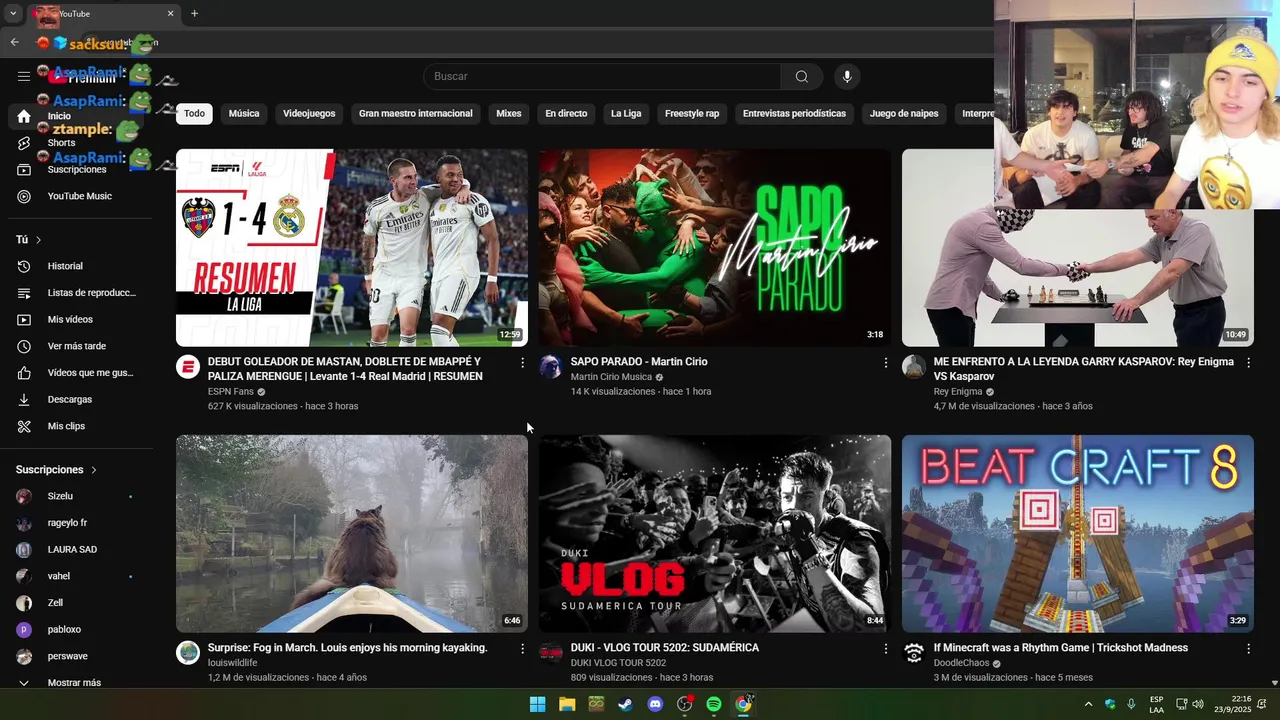Open options for Minecraft Rhythm Game video
Viewport: 1280px width, 720px height.
1248,649
